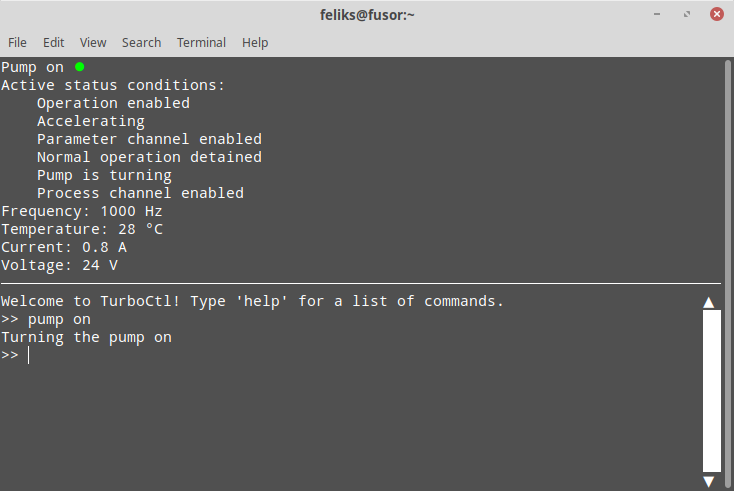Open the Help menu
Screen dimensions: 734x491
[x=255, y=43]
